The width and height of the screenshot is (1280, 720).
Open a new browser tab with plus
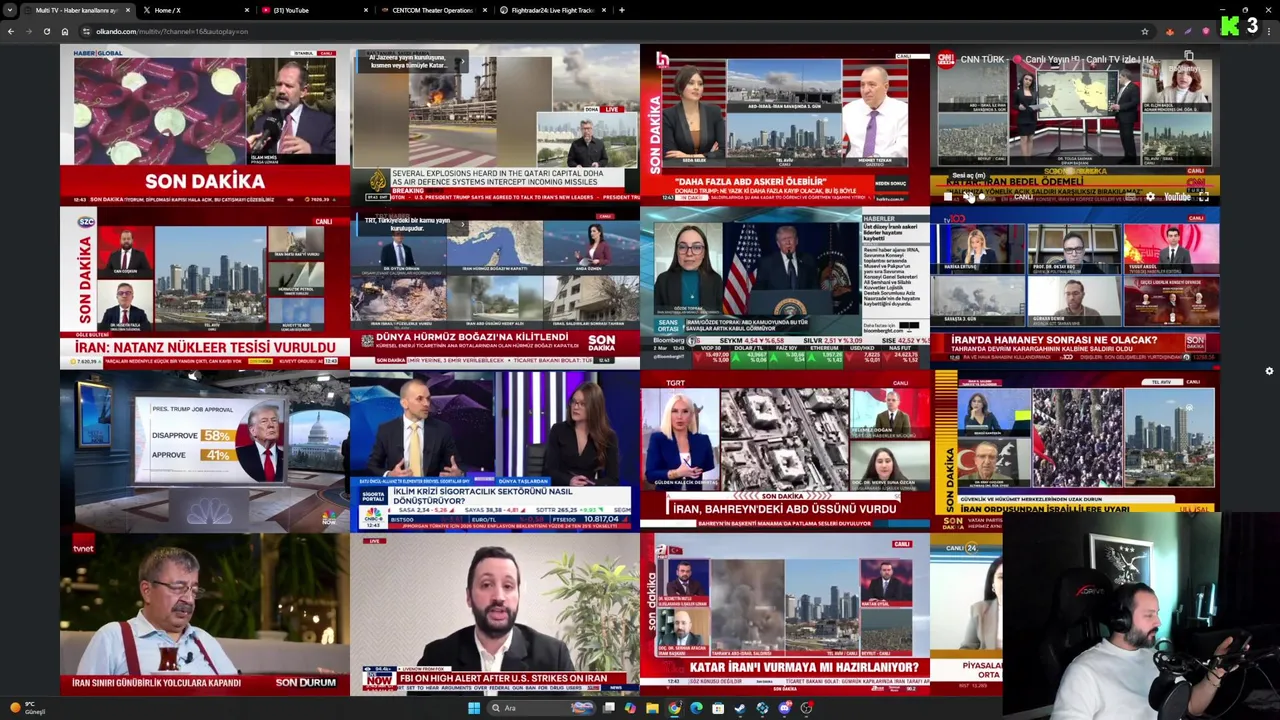click(x=621, y=10)
